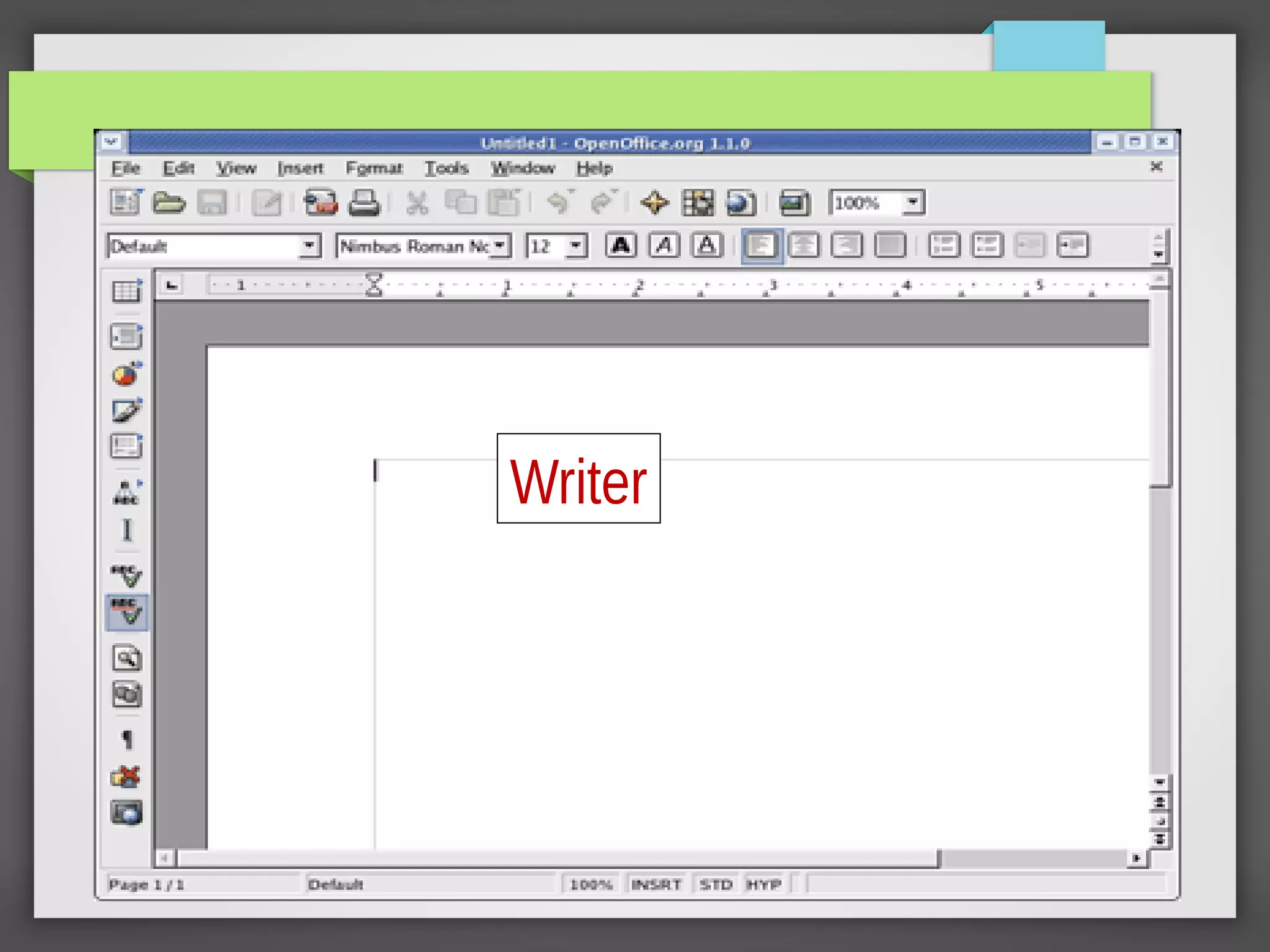Open the File menu
The height and width of the screenshot is (952, 1270).
(126, 169)
